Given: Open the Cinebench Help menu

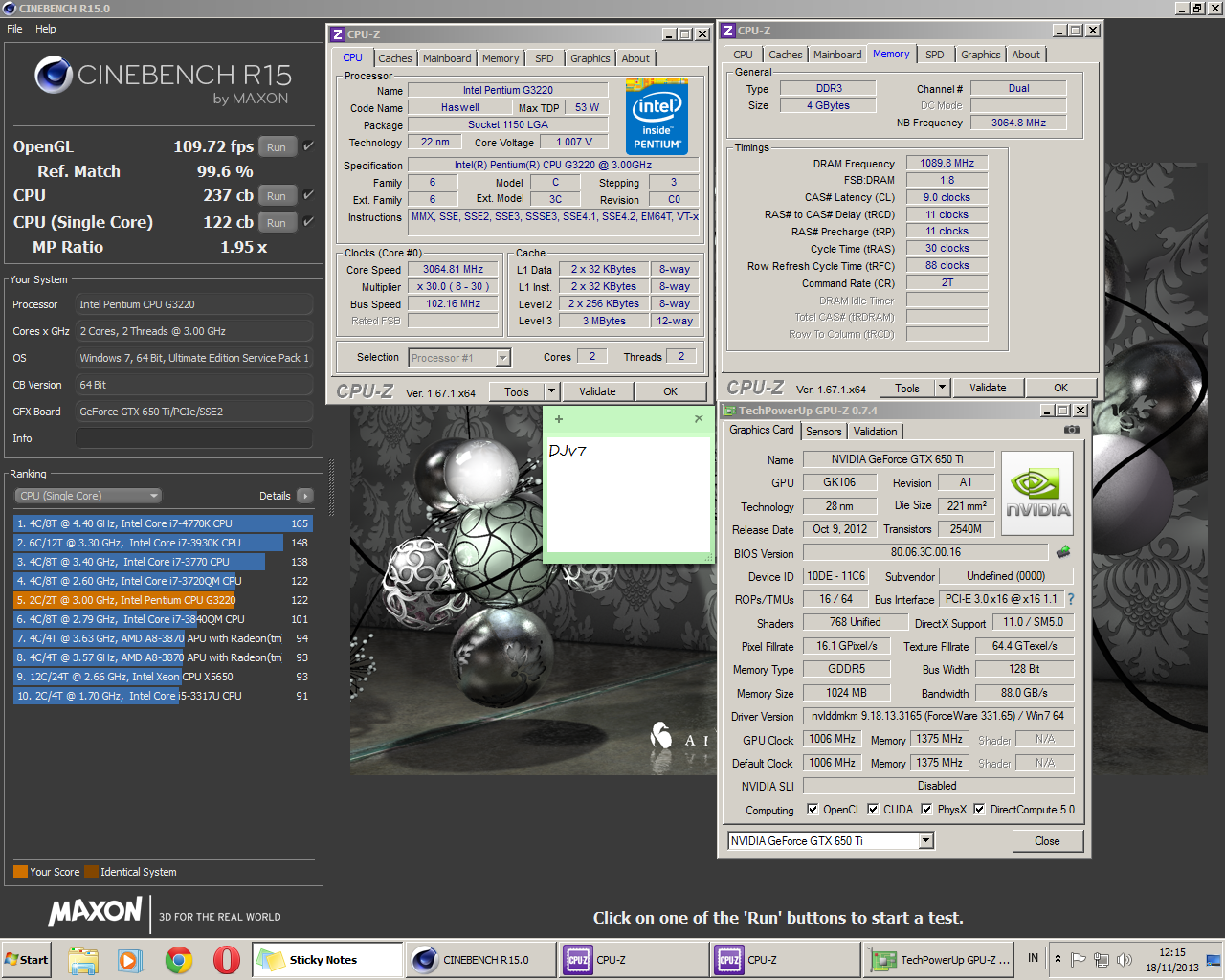Looking at the screenshot, I should click(46, 29).
